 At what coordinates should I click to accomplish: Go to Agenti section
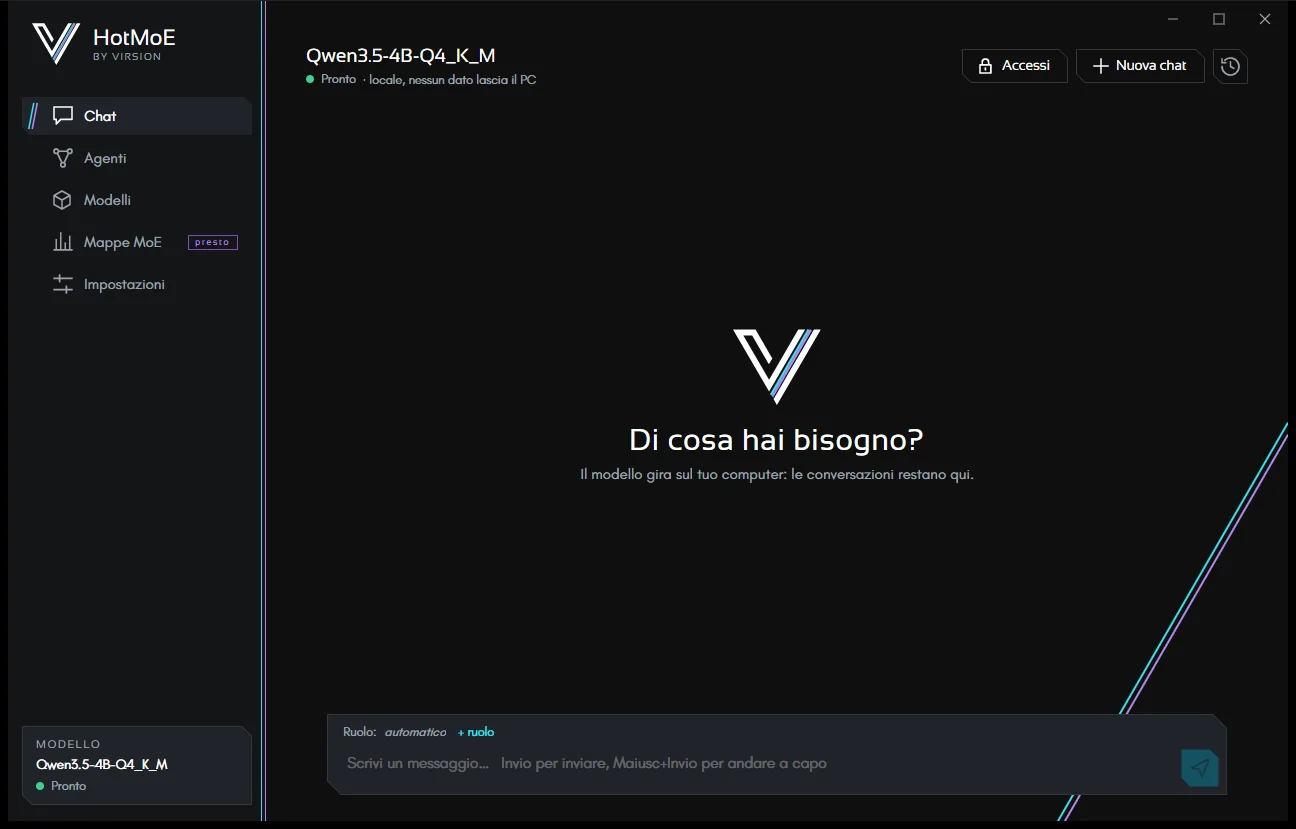coord(137,158)
